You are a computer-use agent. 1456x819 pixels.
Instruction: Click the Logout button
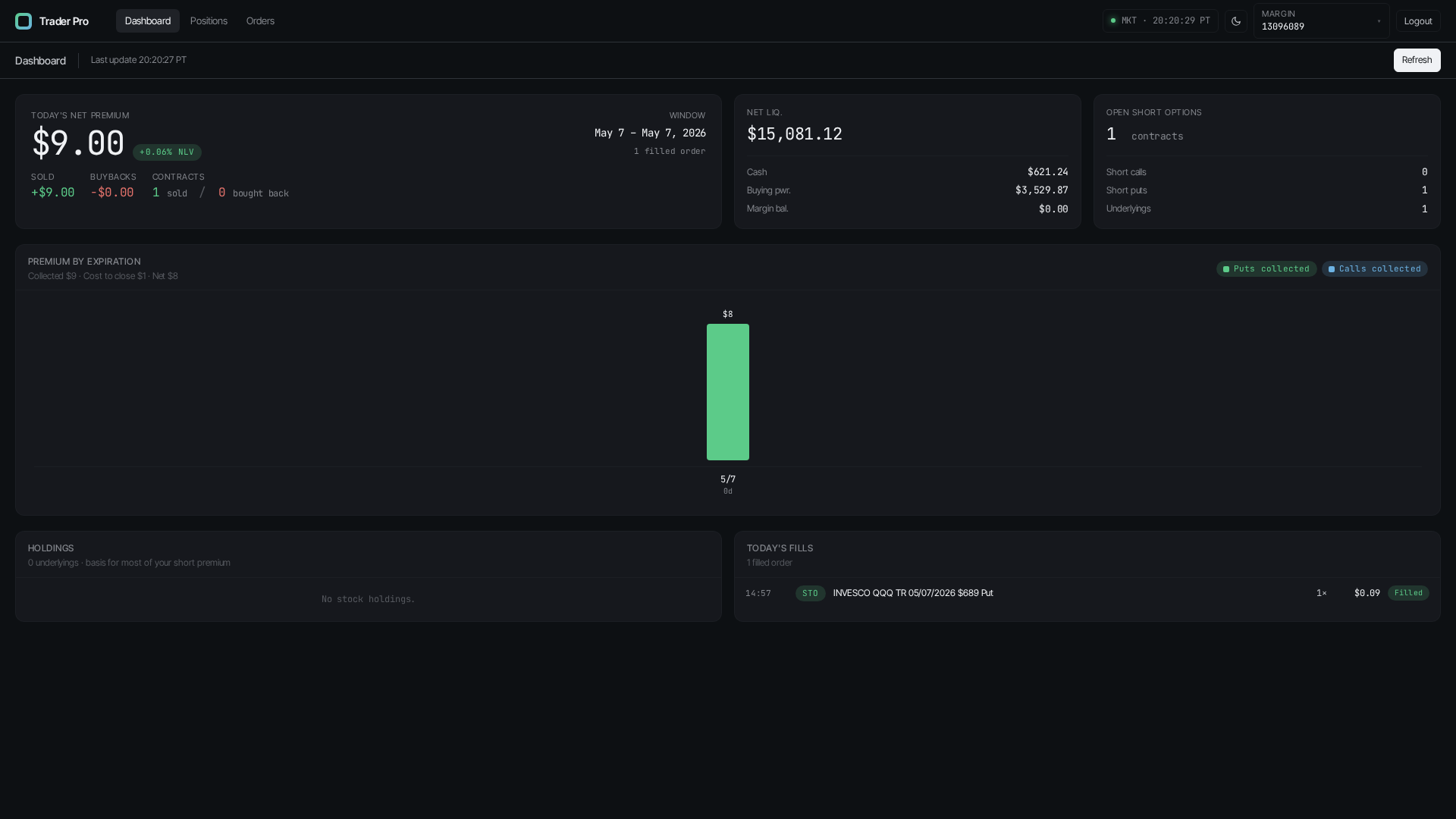(1418, 21)
